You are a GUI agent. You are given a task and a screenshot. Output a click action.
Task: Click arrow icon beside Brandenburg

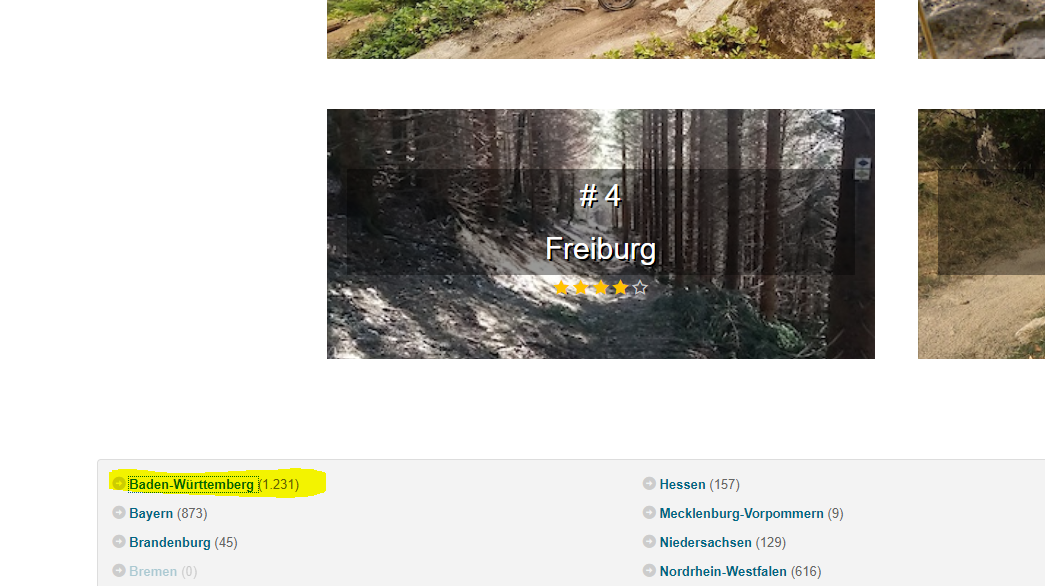coord(119,541)
